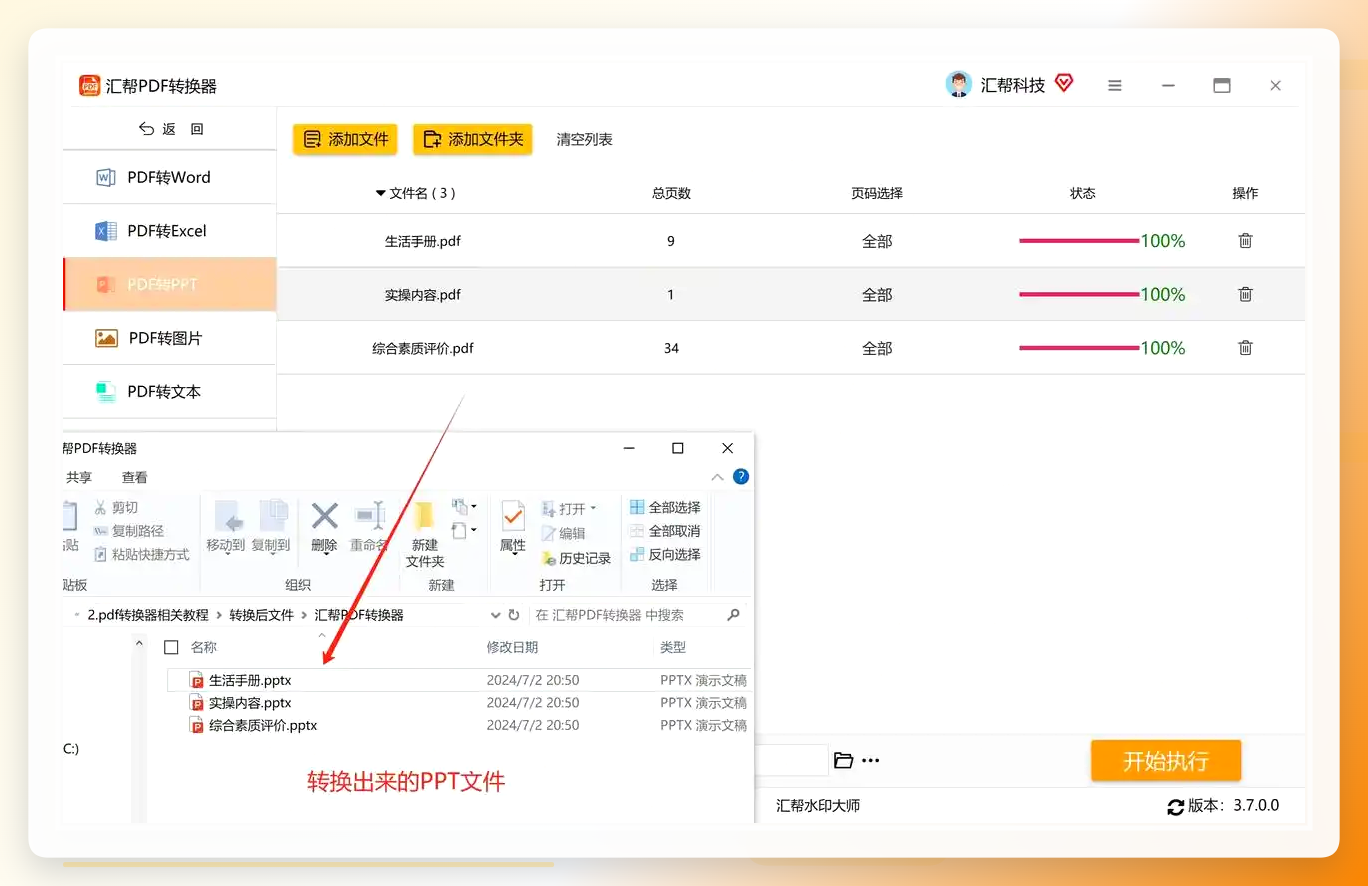Click 2.pdf转换器相关教程 in the breadcrumb path

pyautogui.click(x=148, y=615)
